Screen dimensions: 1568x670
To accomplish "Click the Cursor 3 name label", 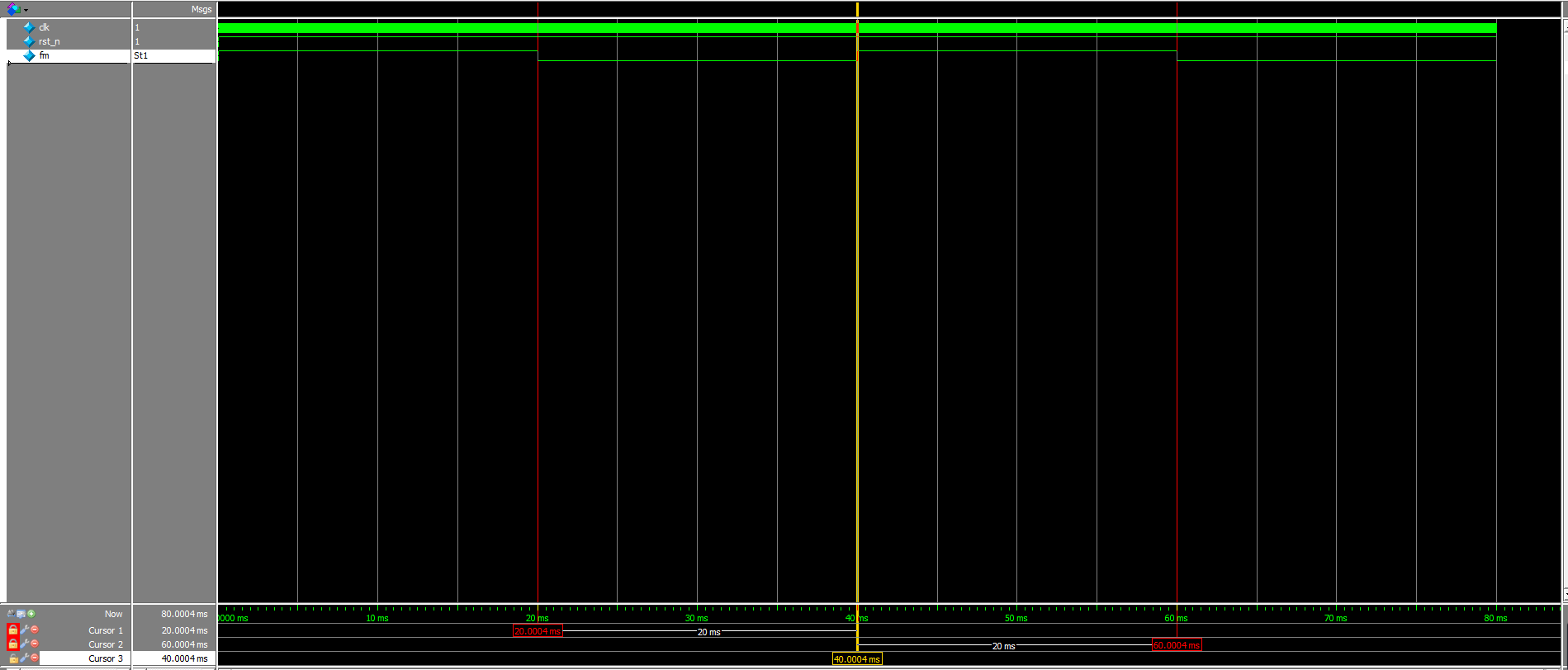I will pyautogui.click(x=105, y=658).
